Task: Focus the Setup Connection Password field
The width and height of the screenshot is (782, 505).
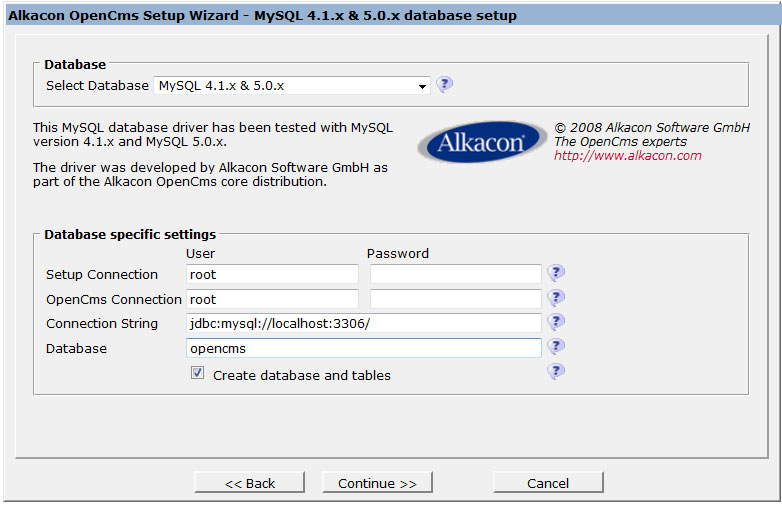Action: (x=455, y=274)
